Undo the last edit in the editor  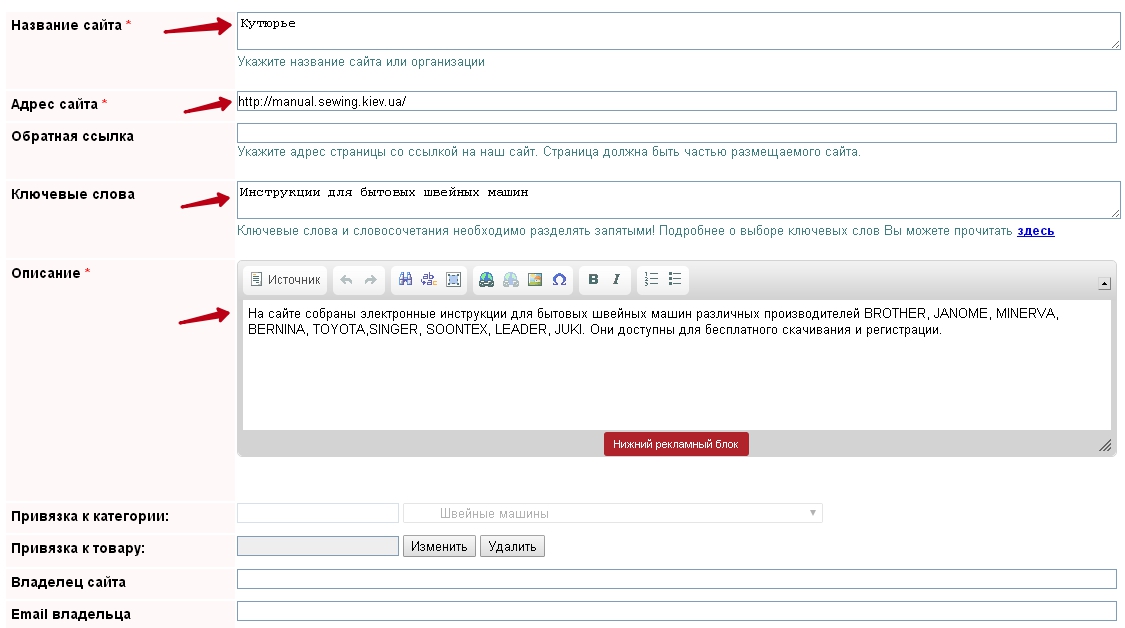pyautogui.click(x=347, y=280)
